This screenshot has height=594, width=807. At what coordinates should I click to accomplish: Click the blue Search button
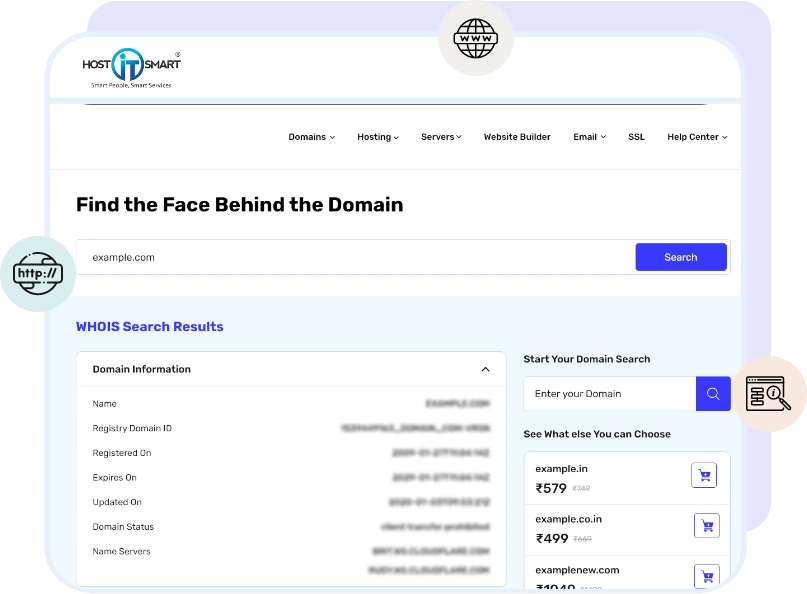point(681,257)
